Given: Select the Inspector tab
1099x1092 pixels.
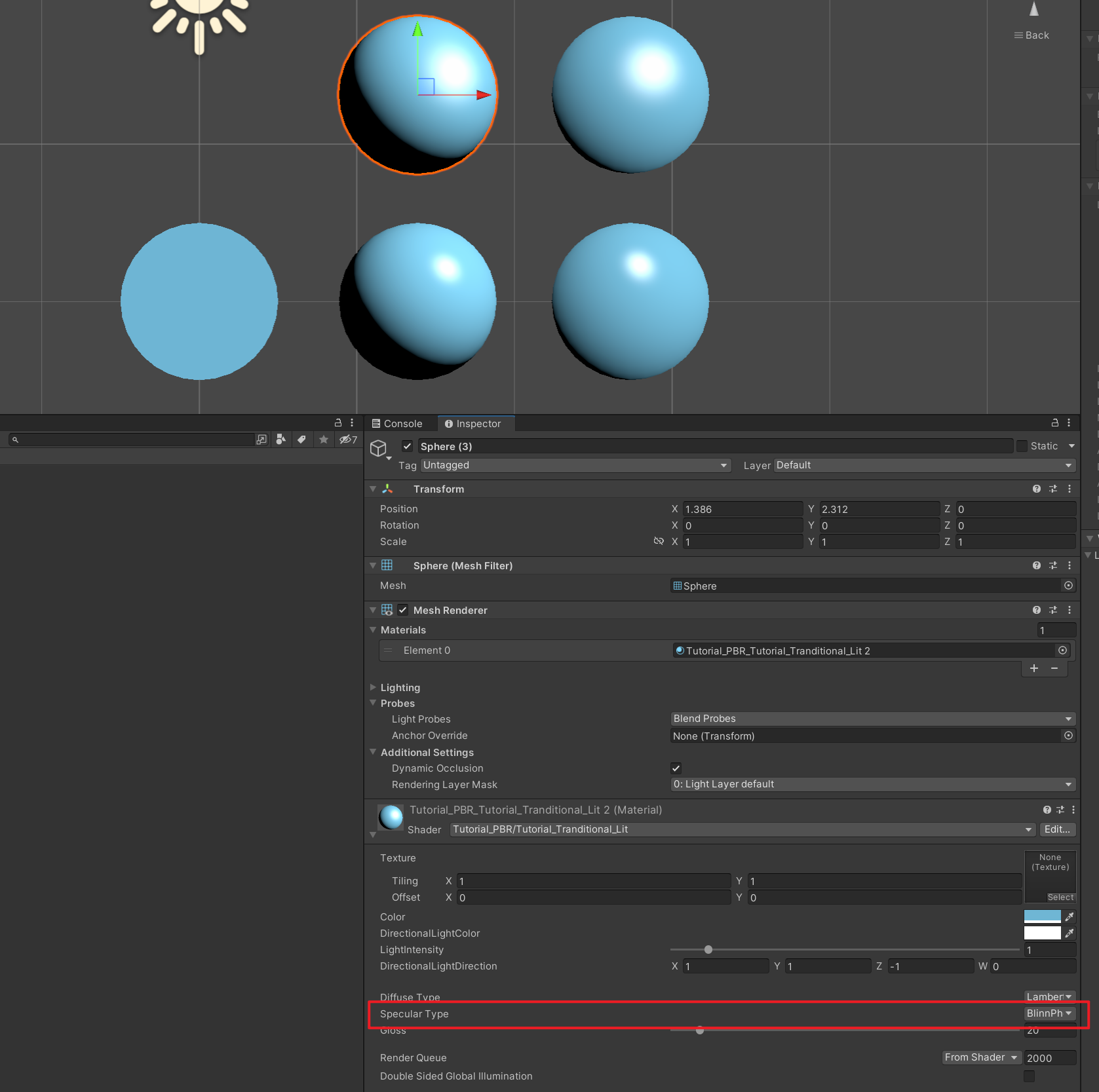Looking at the screenshot, I should (x=476, y=423).
